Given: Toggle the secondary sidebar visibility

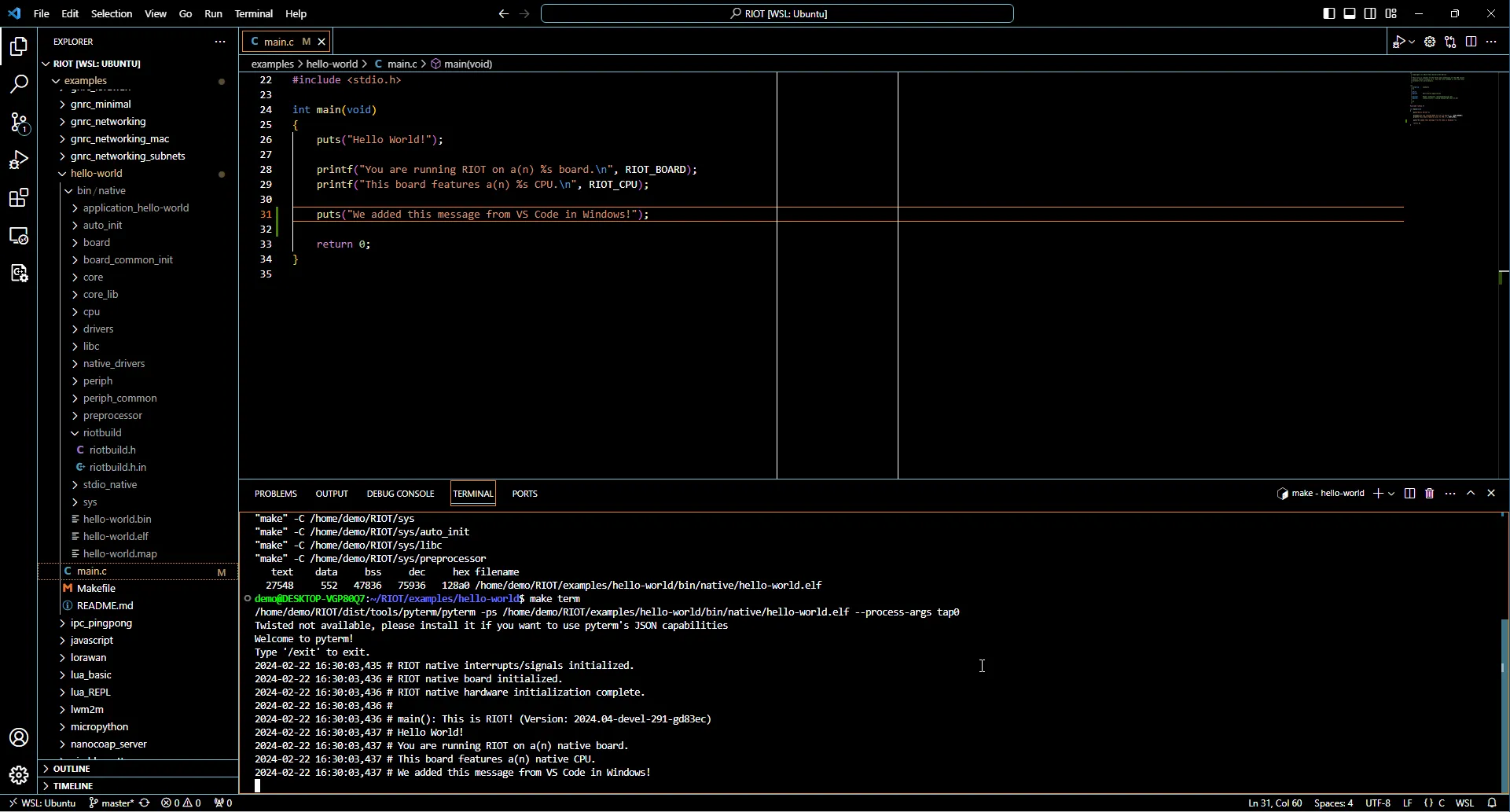Looking at the screenshot, I should click(1370, 13).
